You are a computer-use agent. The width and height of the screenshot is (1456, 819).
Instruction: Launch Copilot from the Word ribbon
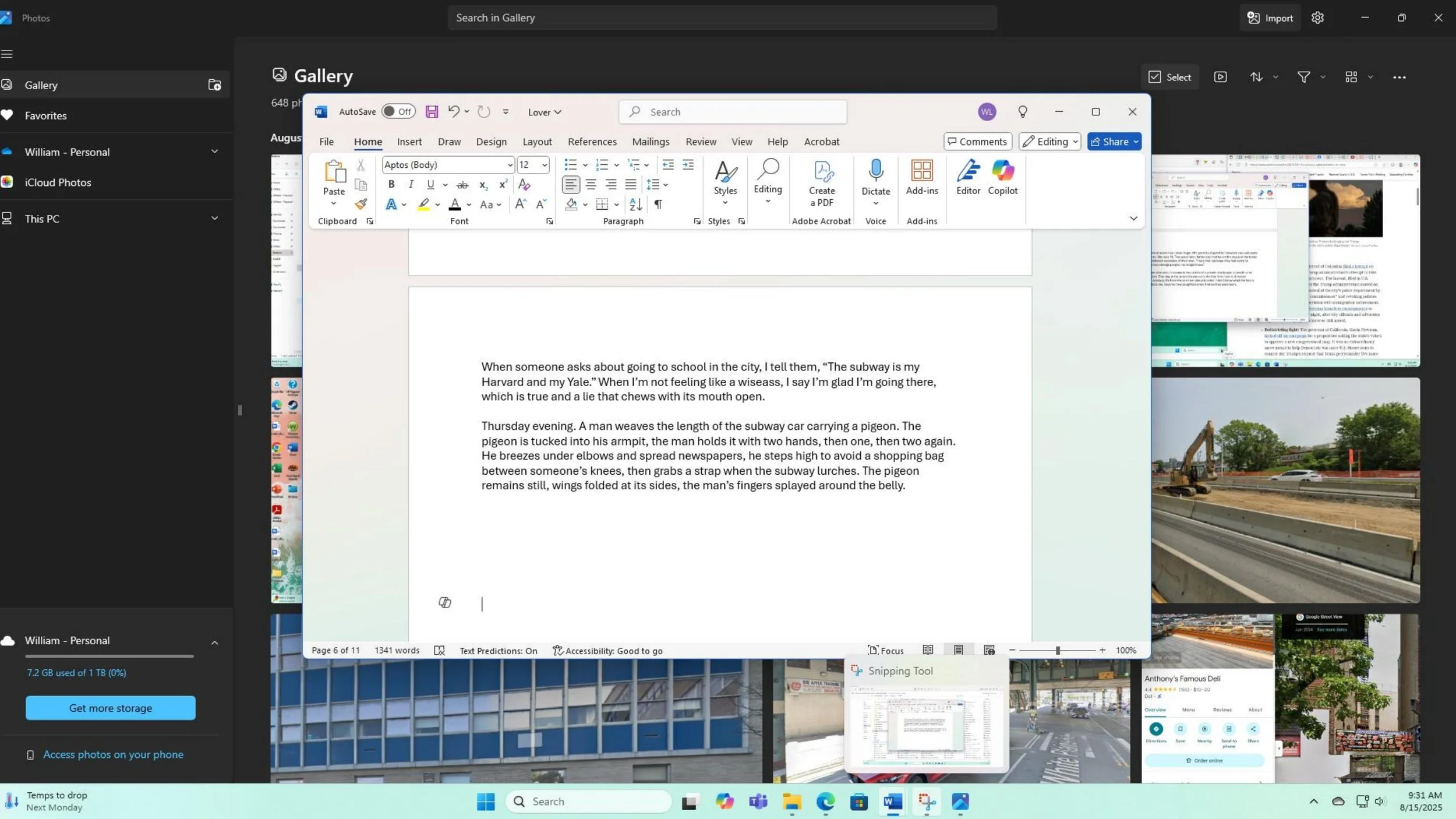pyautogui.click(x=1002, y=178)
